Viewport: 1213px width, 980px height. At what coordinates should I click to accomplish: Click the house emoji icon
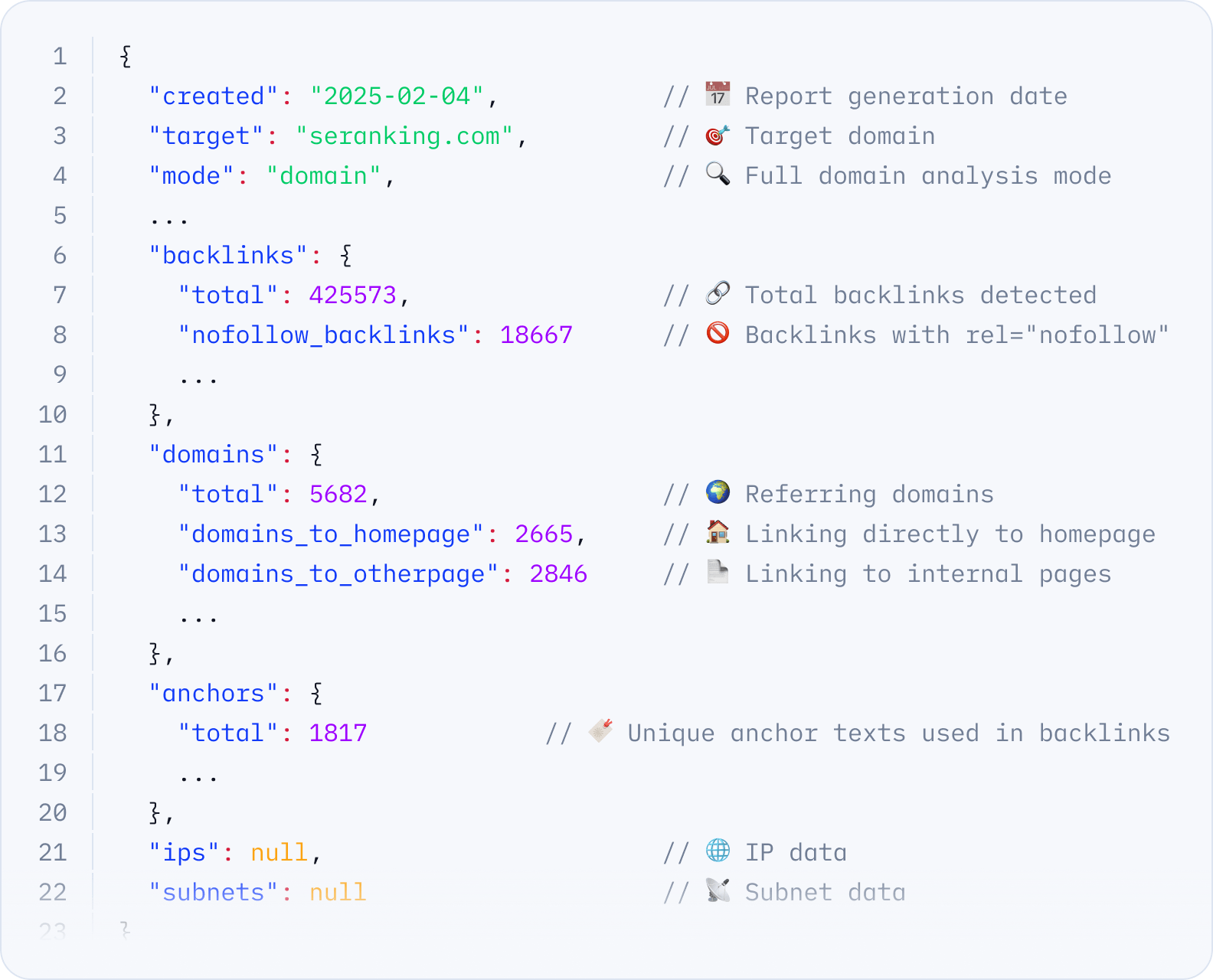click(718, 532)
